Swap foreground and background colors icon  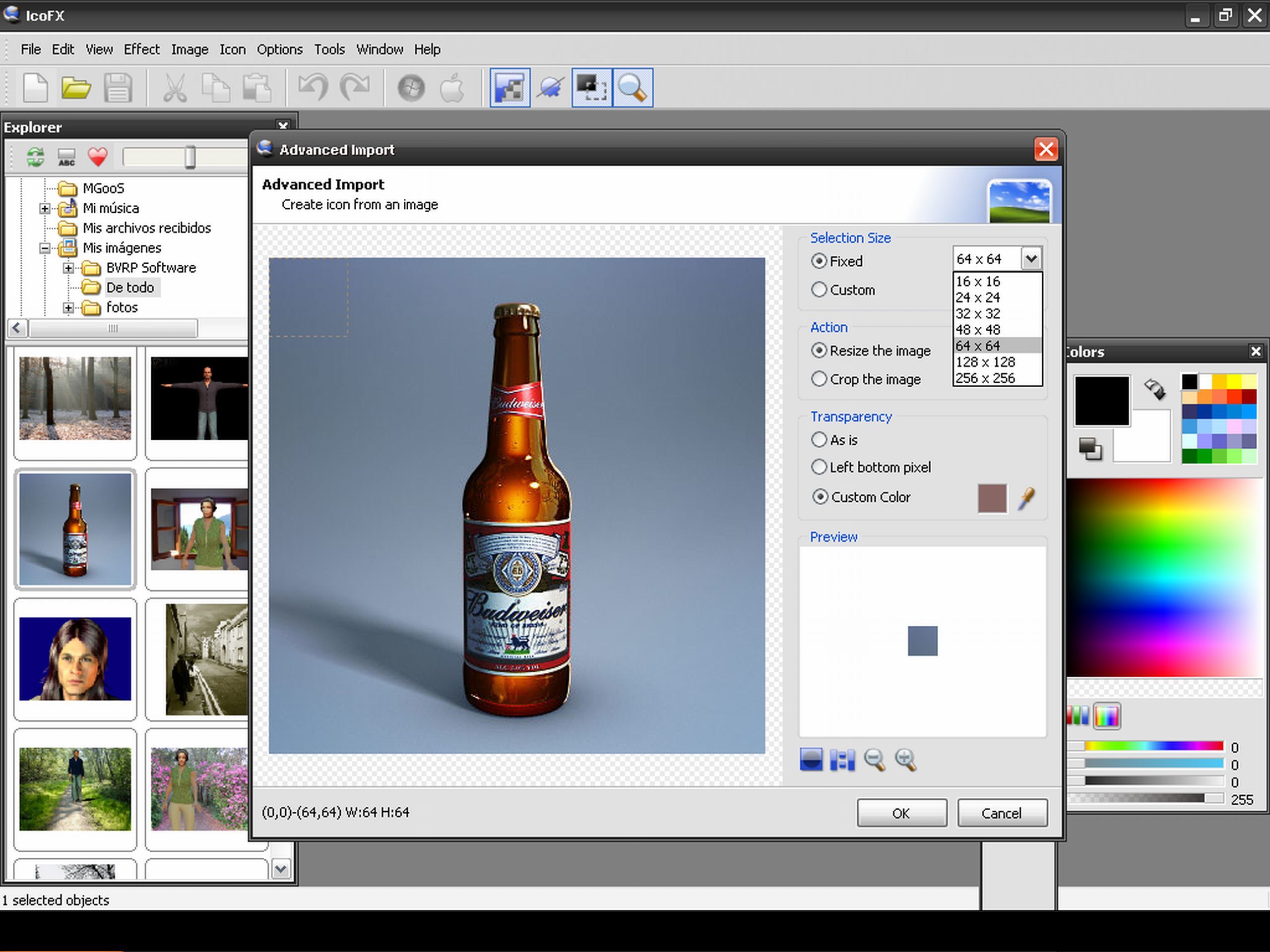[1154, 389]
